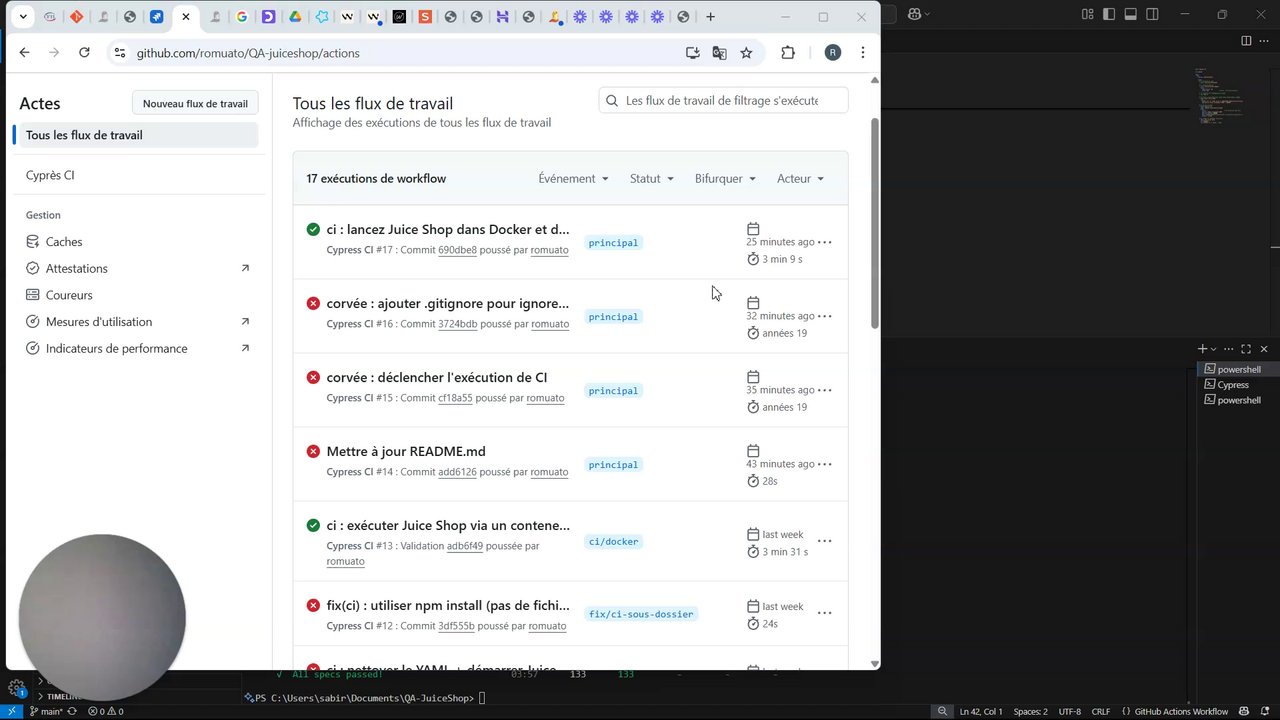The height and width of the screenshot is (720, 1280).
Task: Select the Cyprès CI workflow
Action: 50,175
